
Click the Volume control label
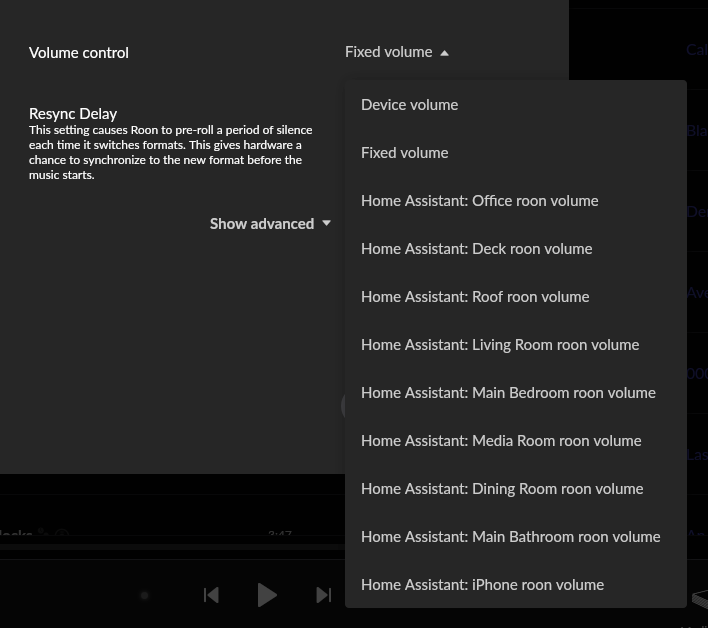coord(79,53)
